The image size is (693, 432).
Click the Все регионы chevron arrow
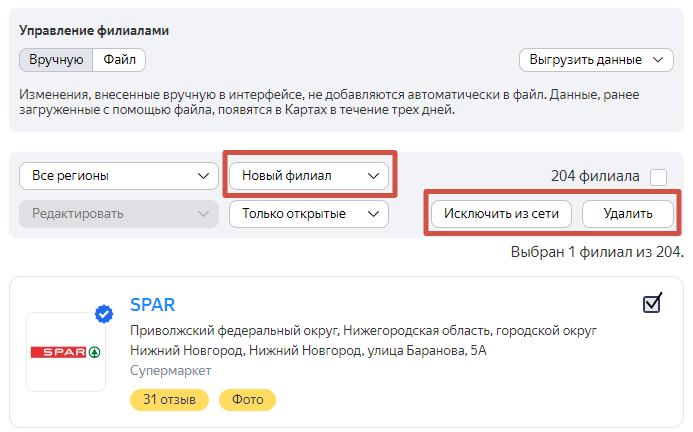coord(204,176)
